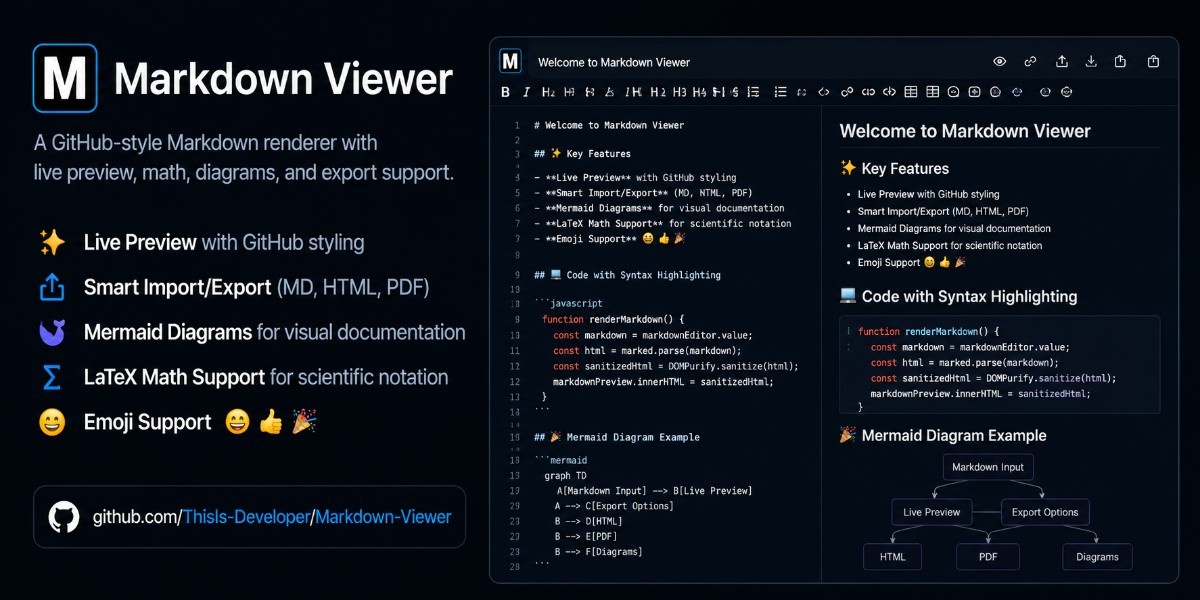Apply italic formatting from the toolbar

coord(526,92)
